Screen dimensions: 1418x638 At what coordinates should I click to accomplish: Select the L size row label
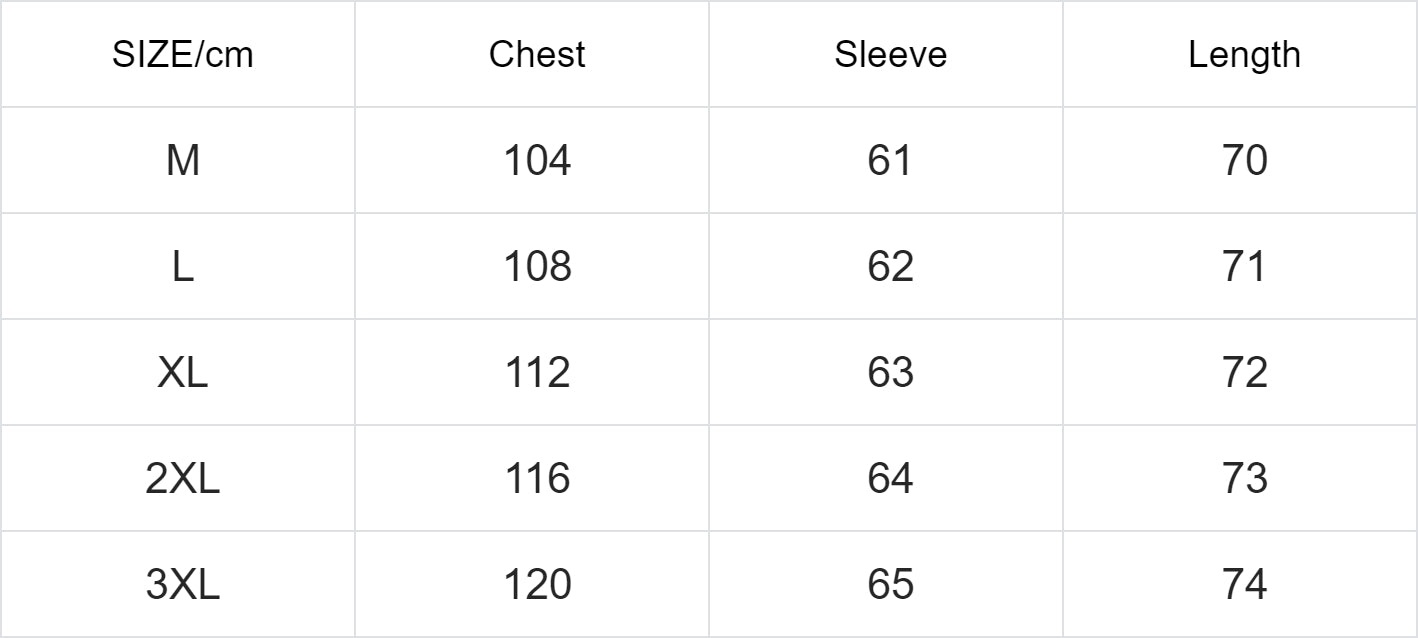click(182, 266)
